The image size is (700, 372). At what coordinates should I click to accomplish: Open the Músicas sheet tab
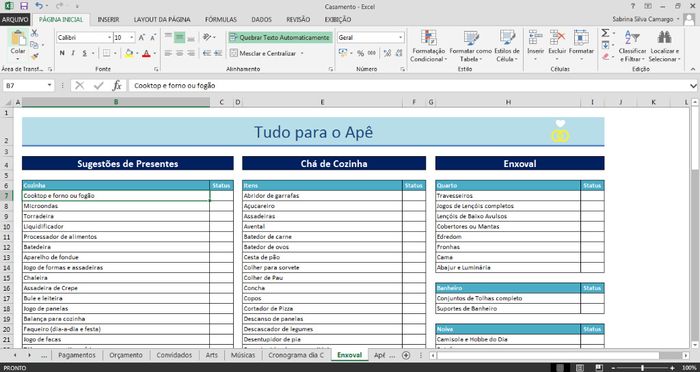243,355
